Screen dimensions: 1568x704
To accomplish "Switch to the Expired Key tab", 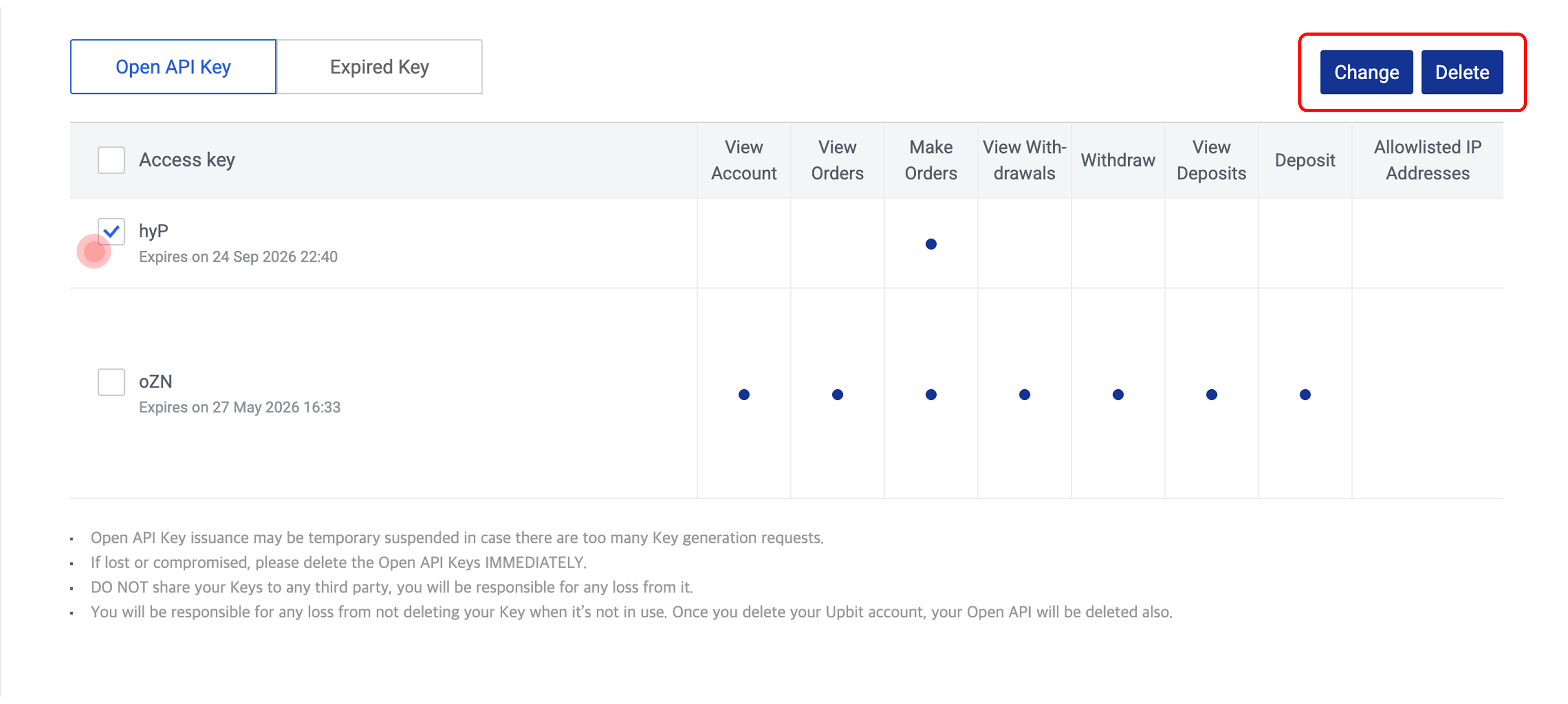I will (x=379, y=67).
